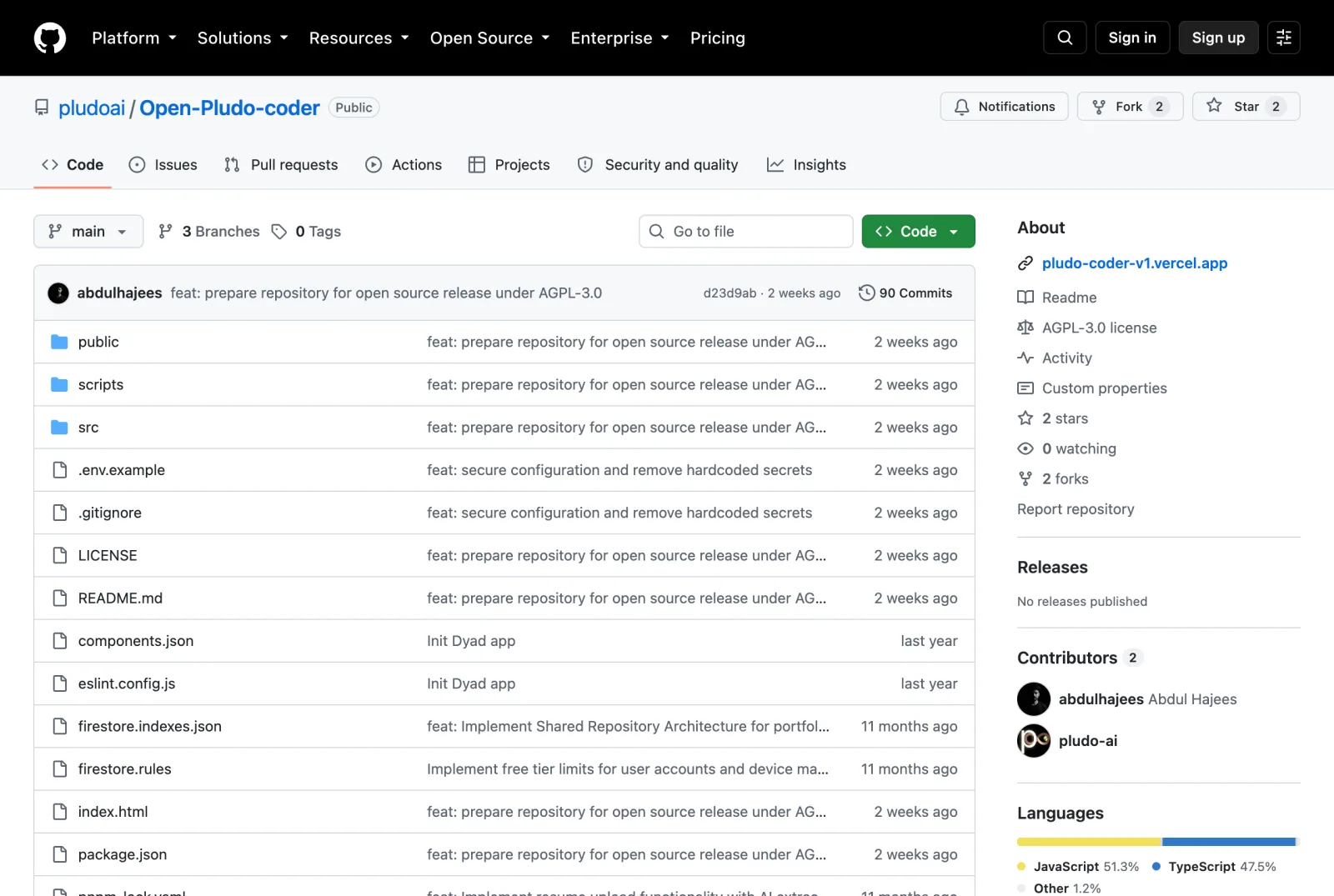Click the blue TypeScript segment of language bar
The image size is (1334, 896).
1229,842
